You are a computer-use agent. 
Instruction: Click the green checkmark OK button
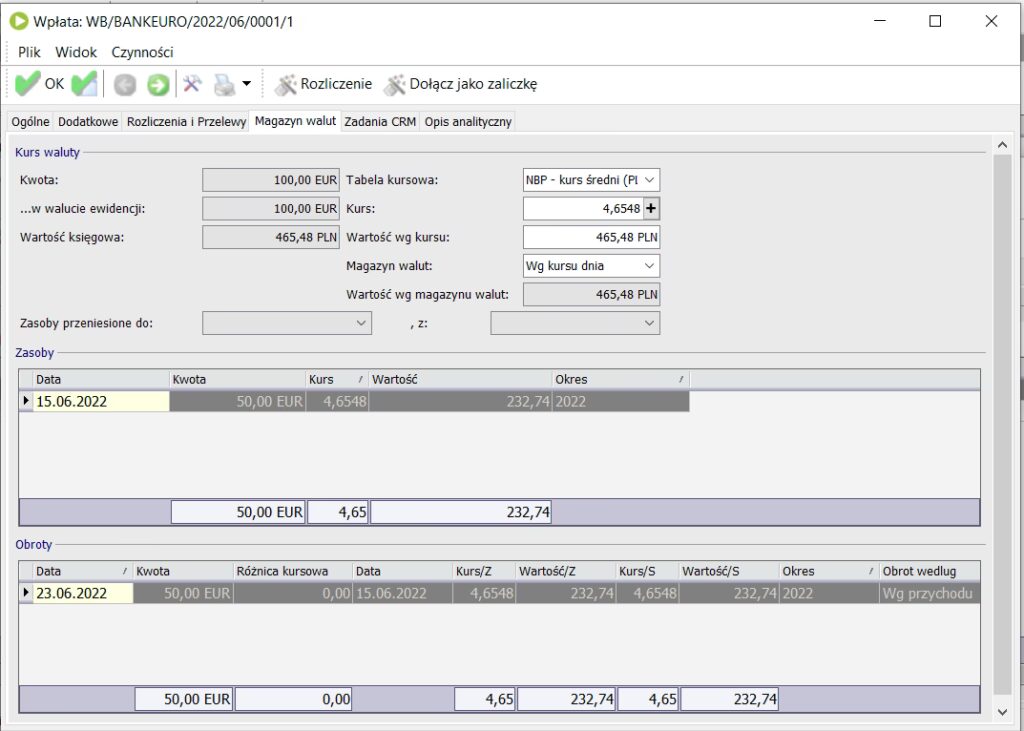[x=40, y=84]
